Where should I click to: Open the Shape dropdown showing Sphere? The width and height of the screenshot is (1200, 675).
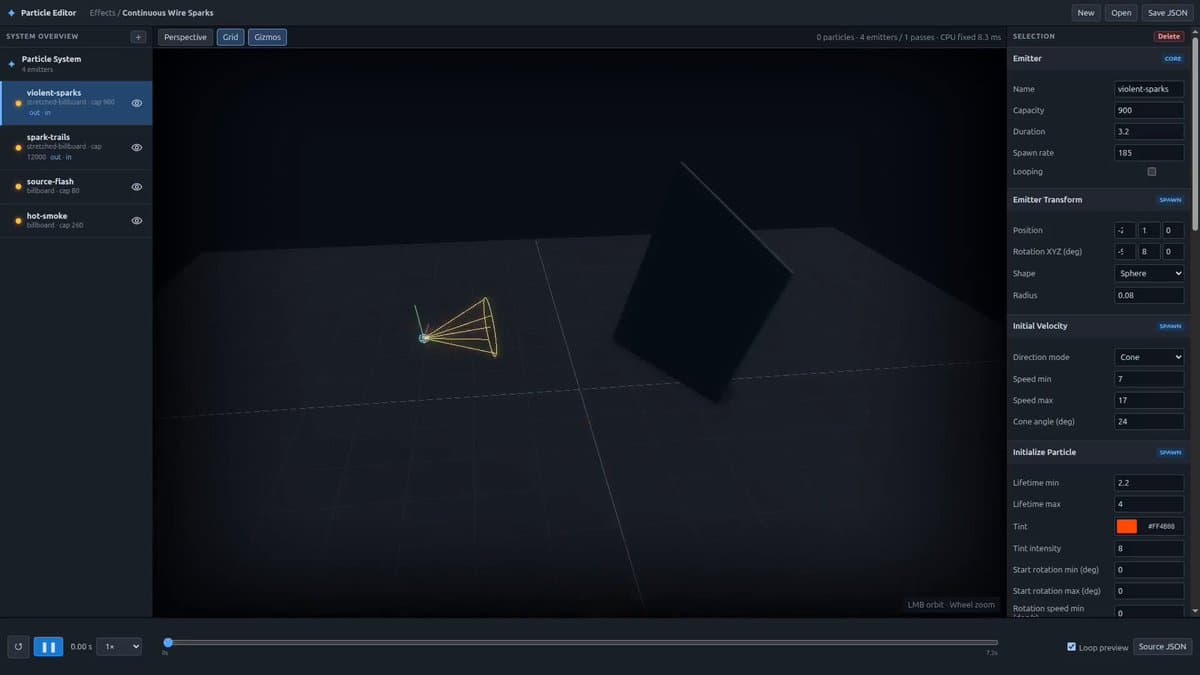1149,273
